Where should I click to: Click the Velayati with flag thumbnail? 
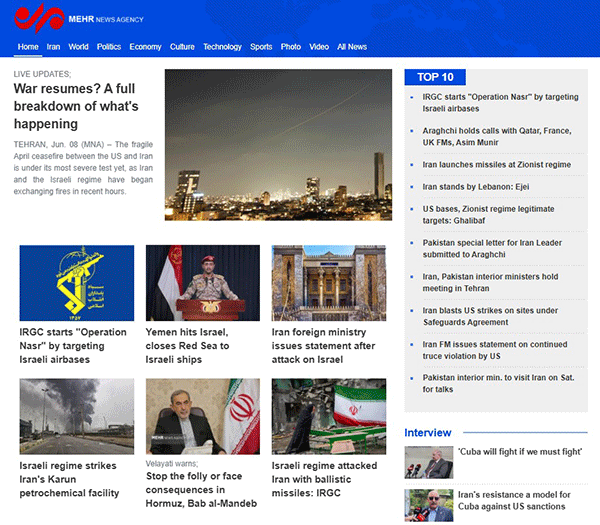coord(203,416)
